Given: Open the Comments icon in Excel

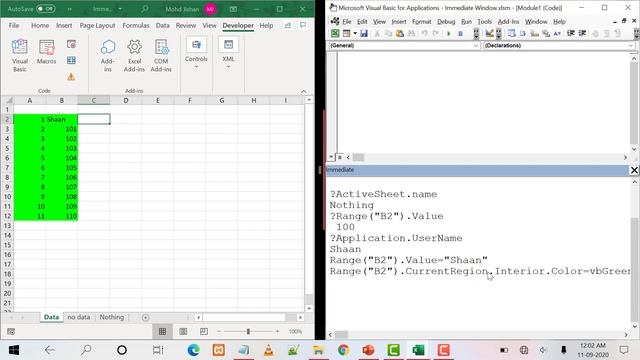Looking at the screenshot, I should coord(303,25).
